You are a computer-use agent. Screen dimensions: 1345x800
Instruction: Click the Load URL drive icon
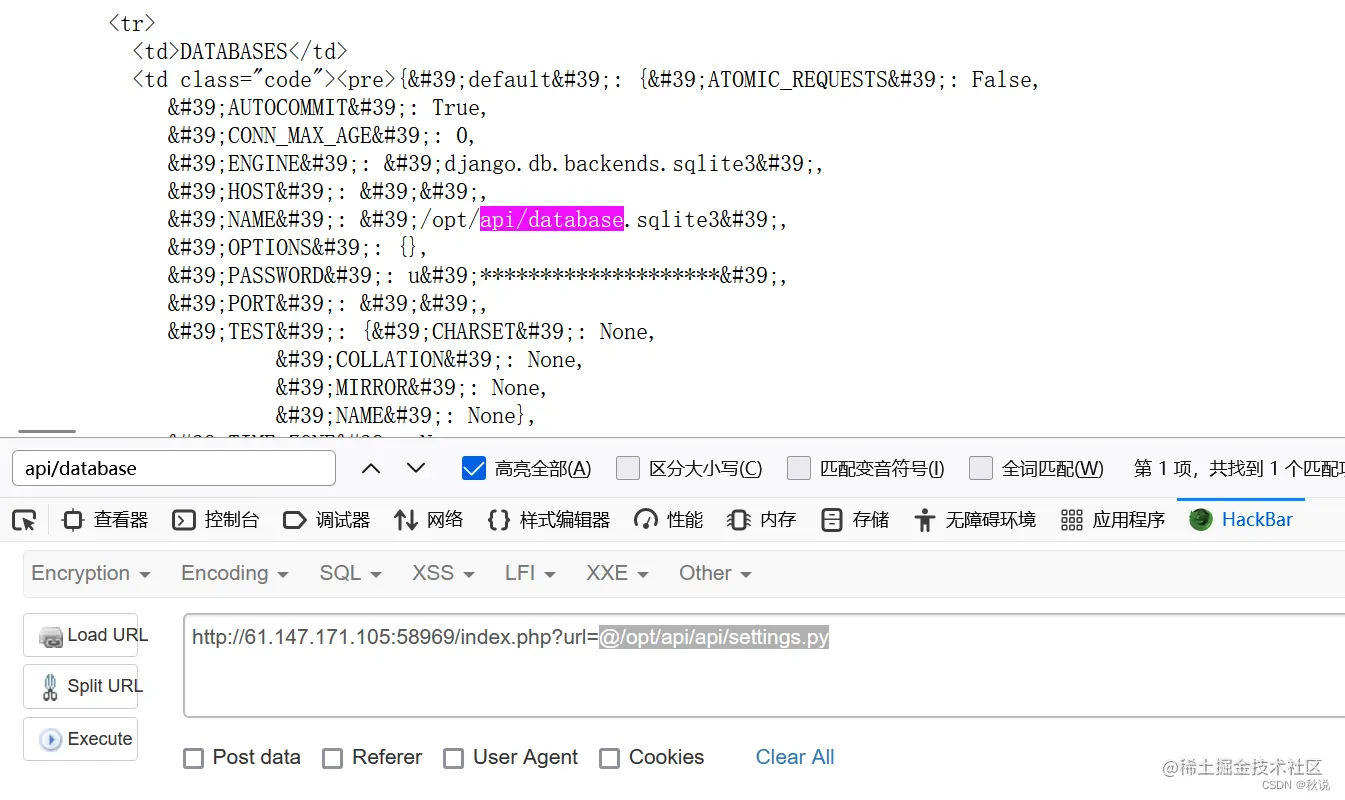(50, 637)
